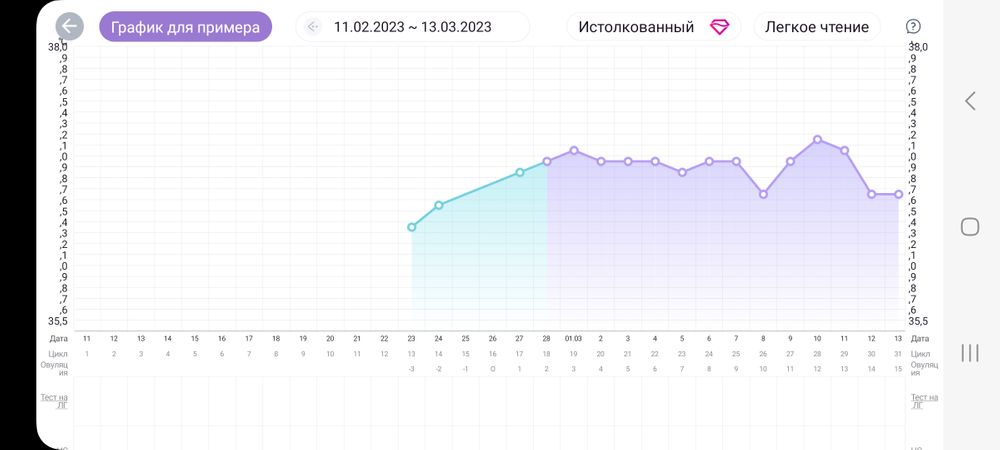
Task: Select the first data point on 23rd
Action: 412,227
